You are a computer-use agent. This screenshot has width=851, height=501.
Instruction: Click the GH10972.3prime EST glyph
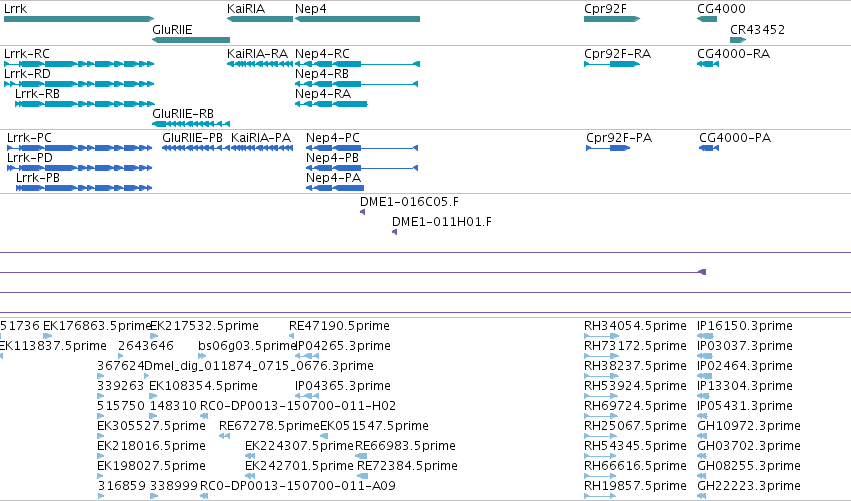[702, 436]
